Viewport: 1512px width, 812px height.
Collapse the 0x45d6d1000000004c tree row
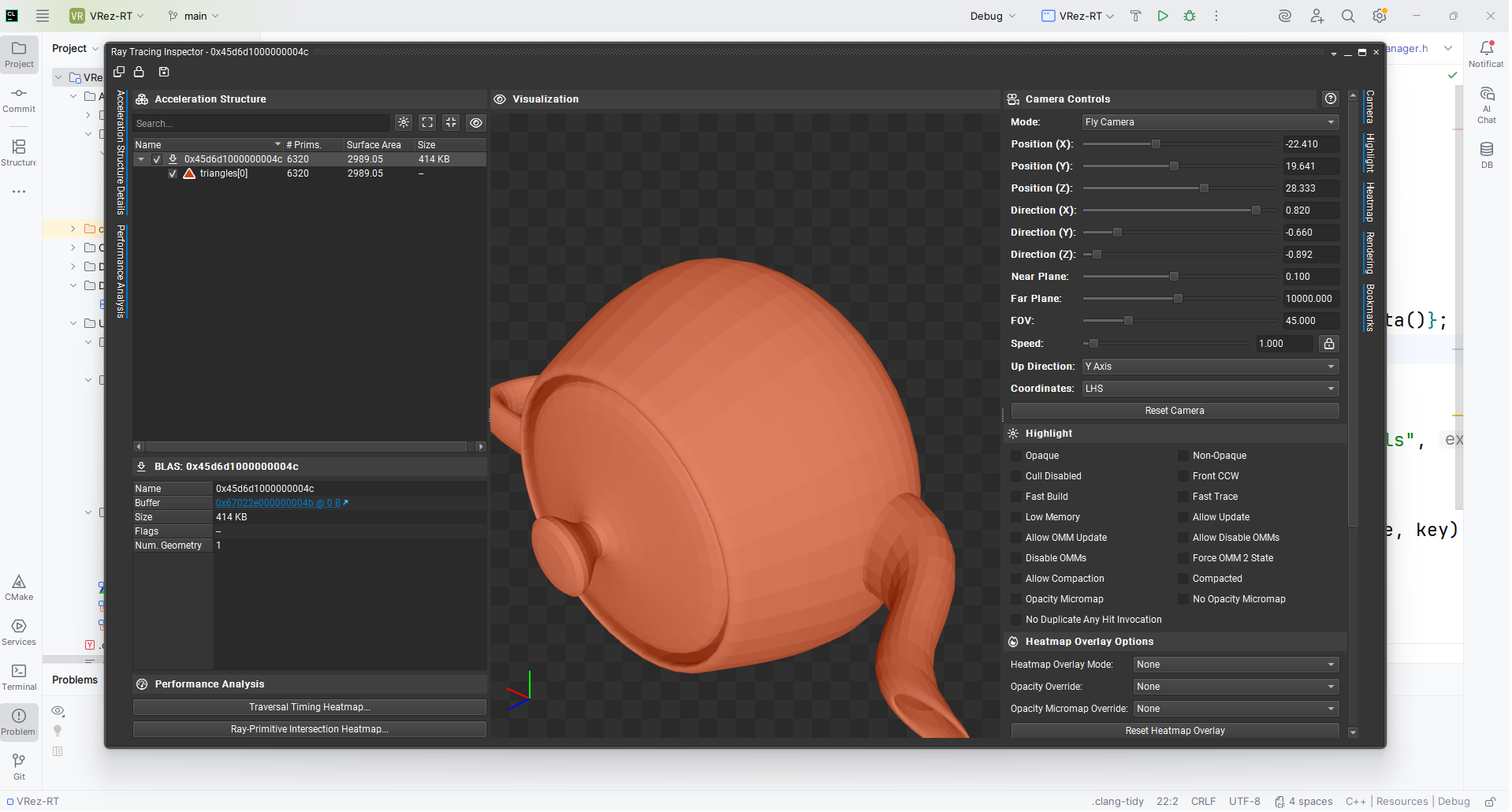[x=141, y=159]
